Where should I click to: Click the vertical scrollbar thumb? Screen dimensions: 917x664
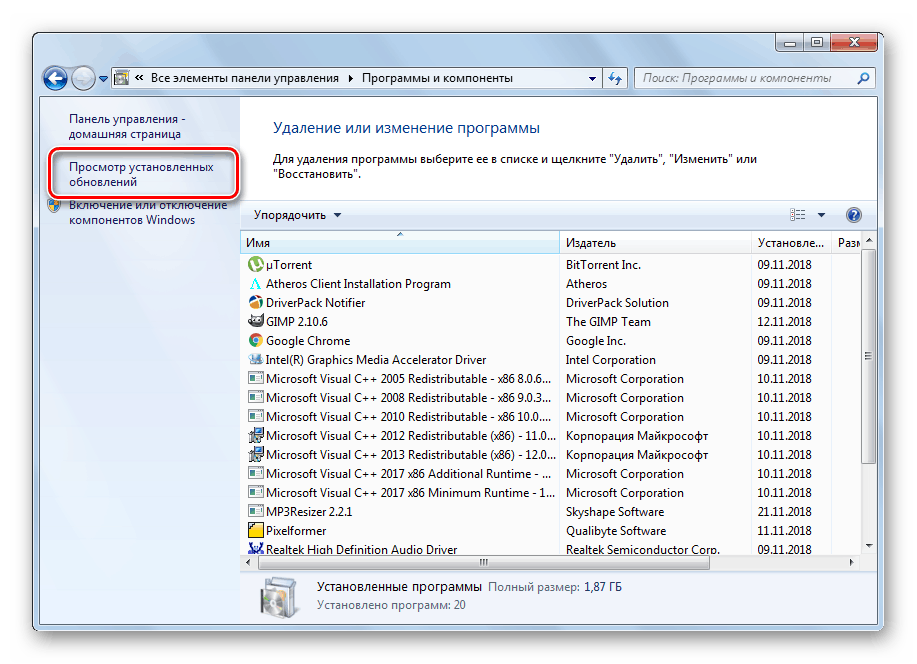(x=869, y=356)
